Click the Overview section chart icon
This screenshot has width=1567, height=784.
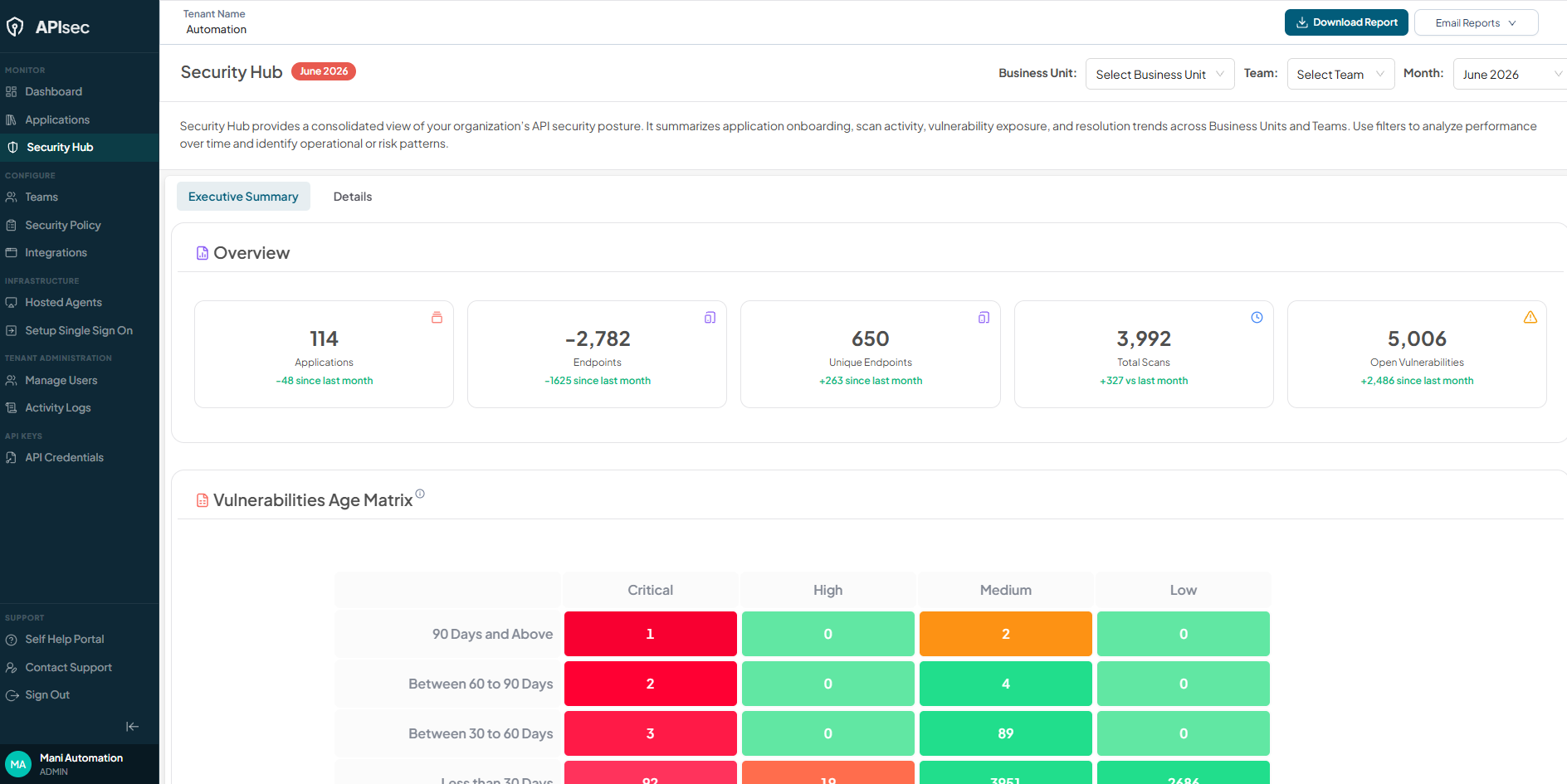[202, 253]
